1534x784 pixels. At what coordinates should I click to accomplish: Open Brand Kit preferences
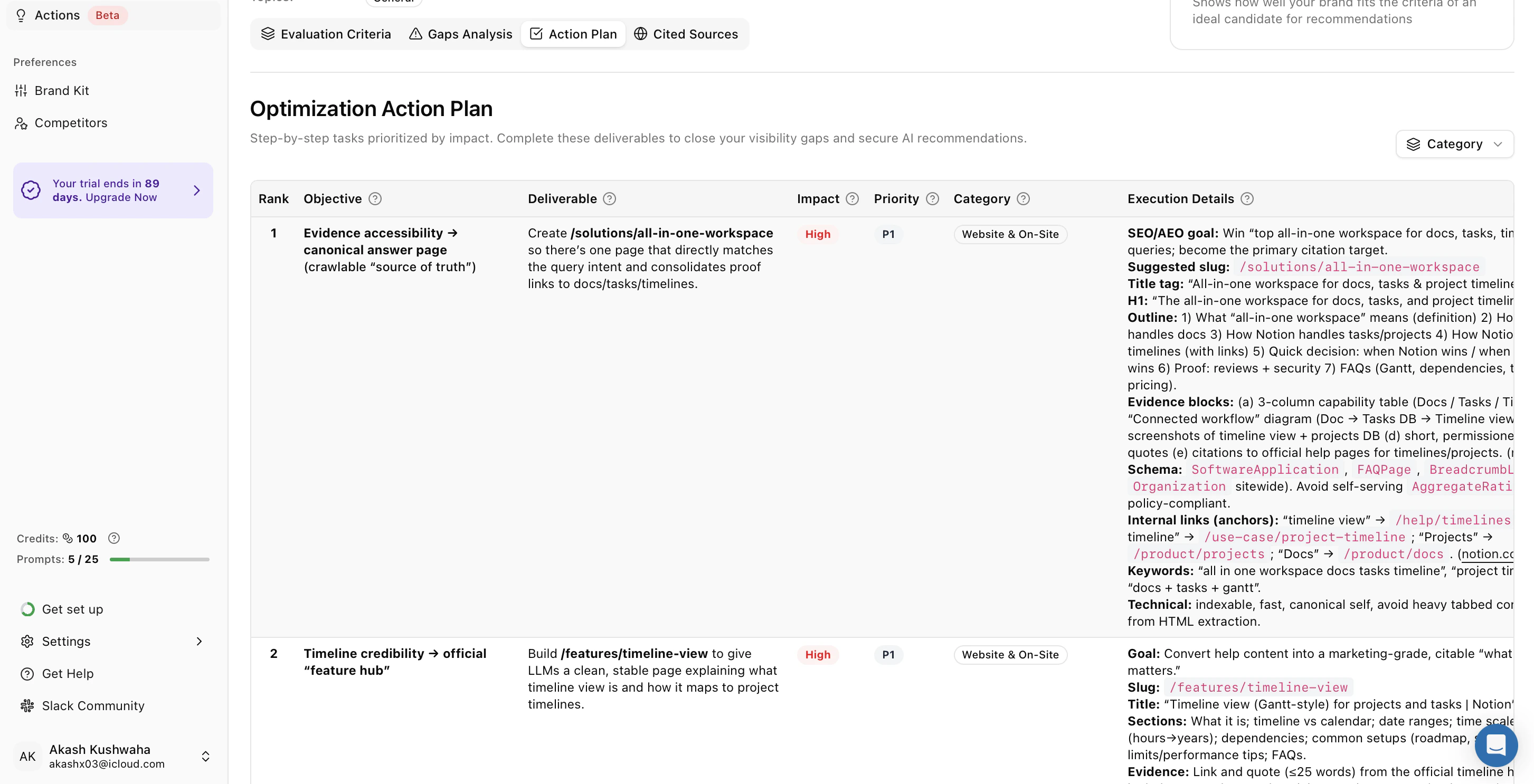[61, 91]
